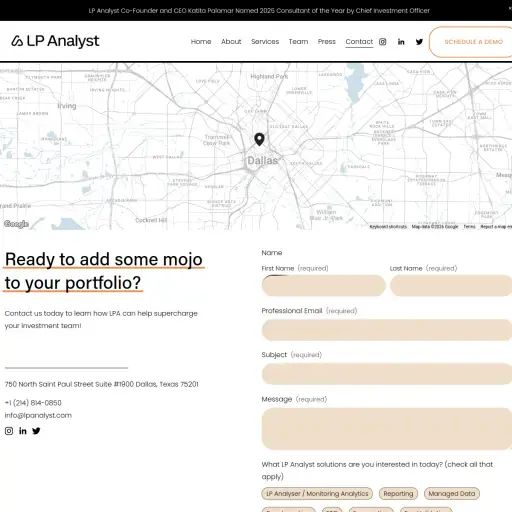This screenshot has height=512, width=512.
Task: Open the map Terms link
Action: [x=469, y=227]
